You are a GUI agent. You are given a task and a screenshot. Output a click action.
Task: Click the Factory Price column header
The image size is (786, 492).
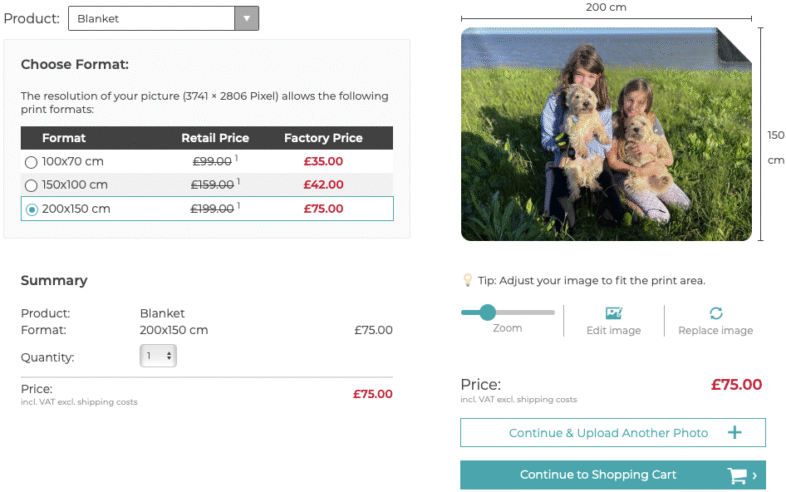point(323,138)
